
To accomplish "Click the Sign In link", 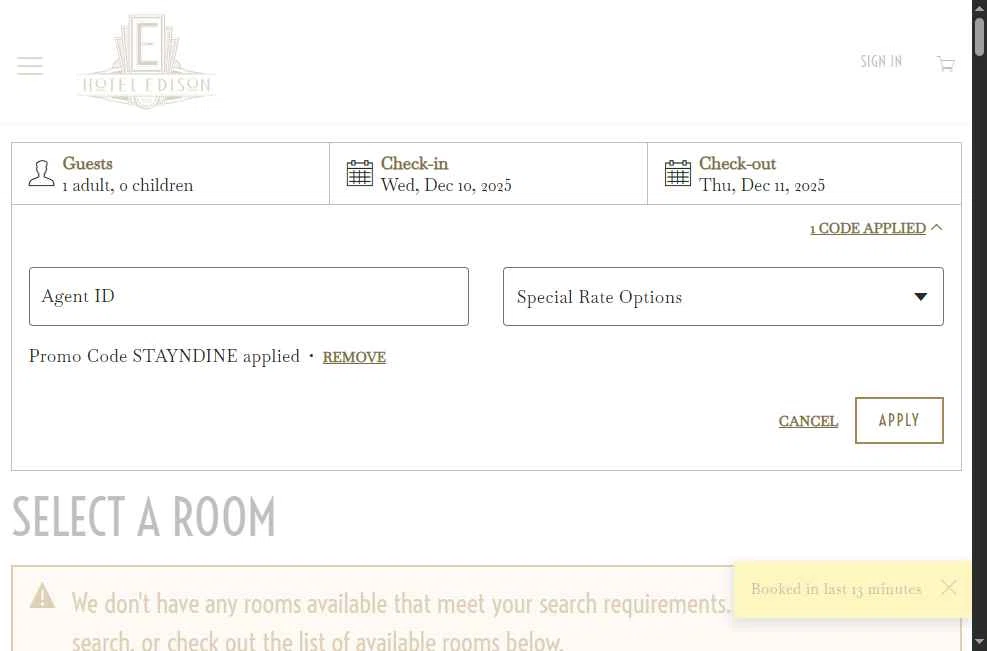I will 881,62.
